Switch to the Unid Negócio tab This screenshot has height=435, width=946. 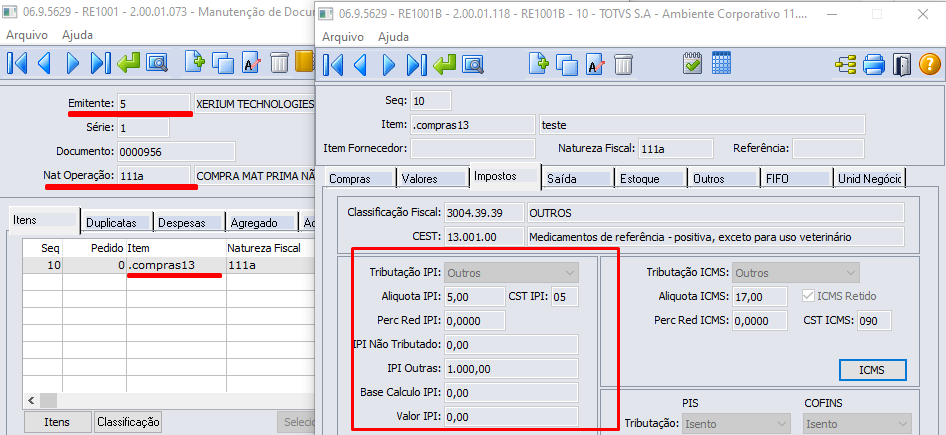pos(869,179)
